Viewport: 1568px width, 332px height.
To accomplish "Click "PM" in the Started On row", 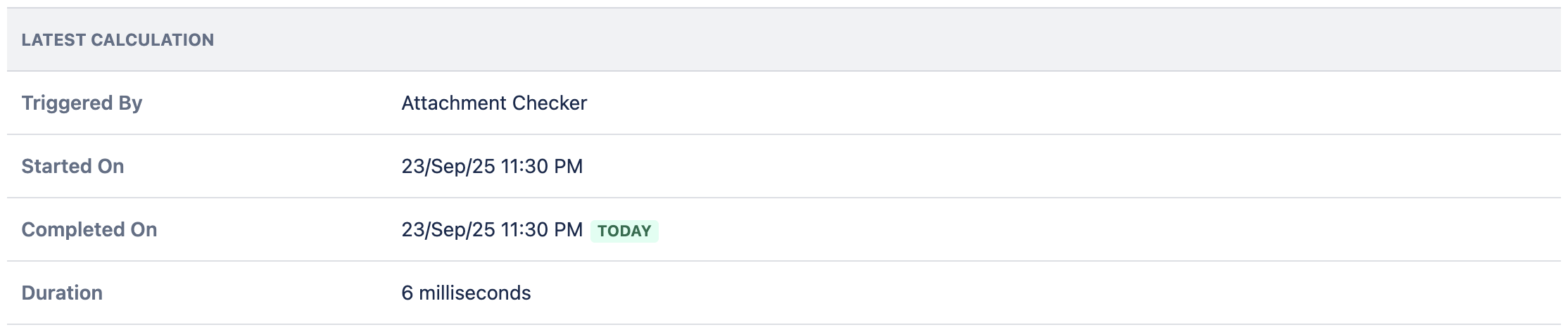I will coord(569,167).
